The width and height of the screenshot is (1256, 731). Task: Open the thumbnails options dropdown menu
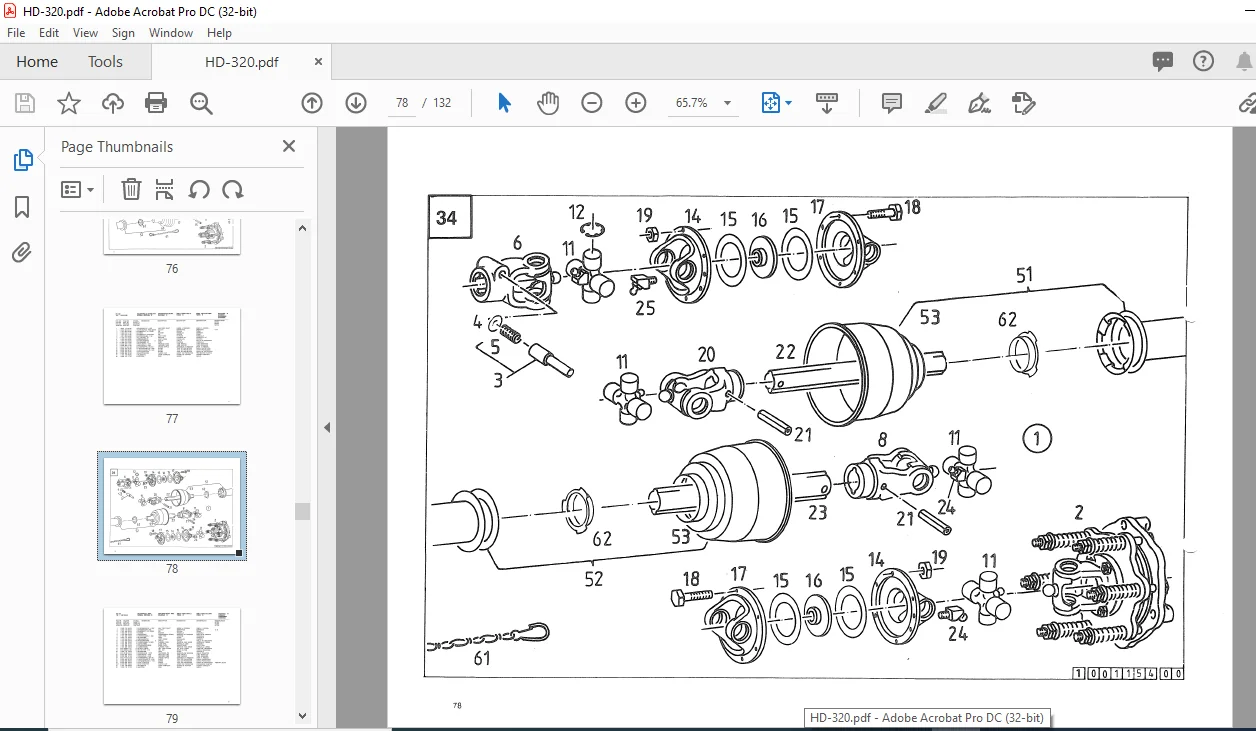coord(77,189)
